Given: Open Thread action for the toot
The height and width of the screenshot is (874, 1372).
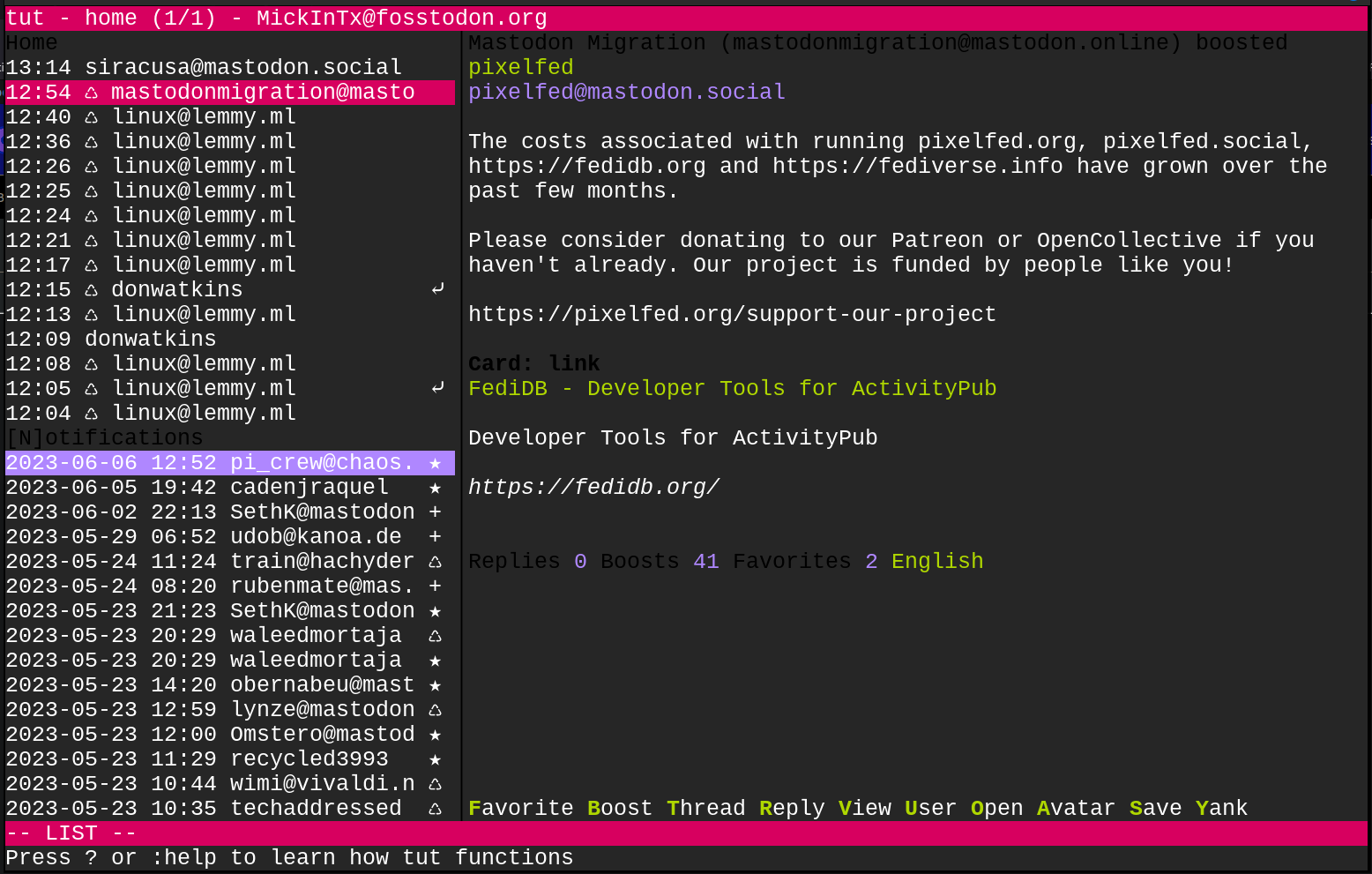Looking at the screenshot, I should 706,809.
